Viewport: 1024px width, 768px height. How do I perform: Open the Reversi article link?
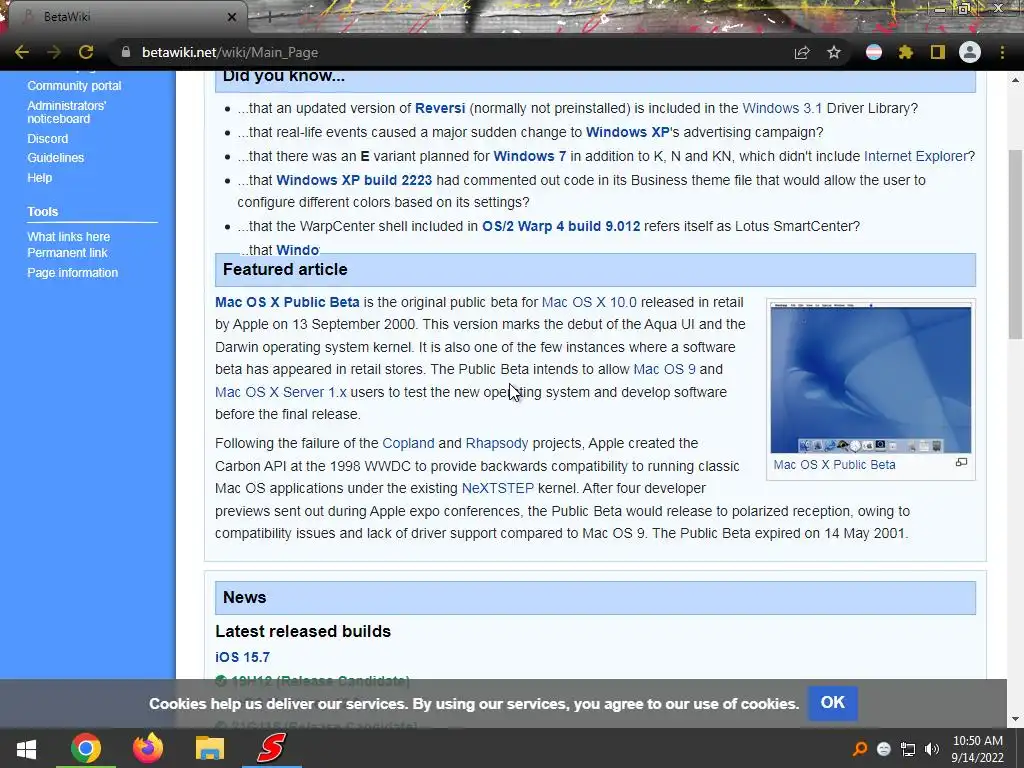click(440, 108)
